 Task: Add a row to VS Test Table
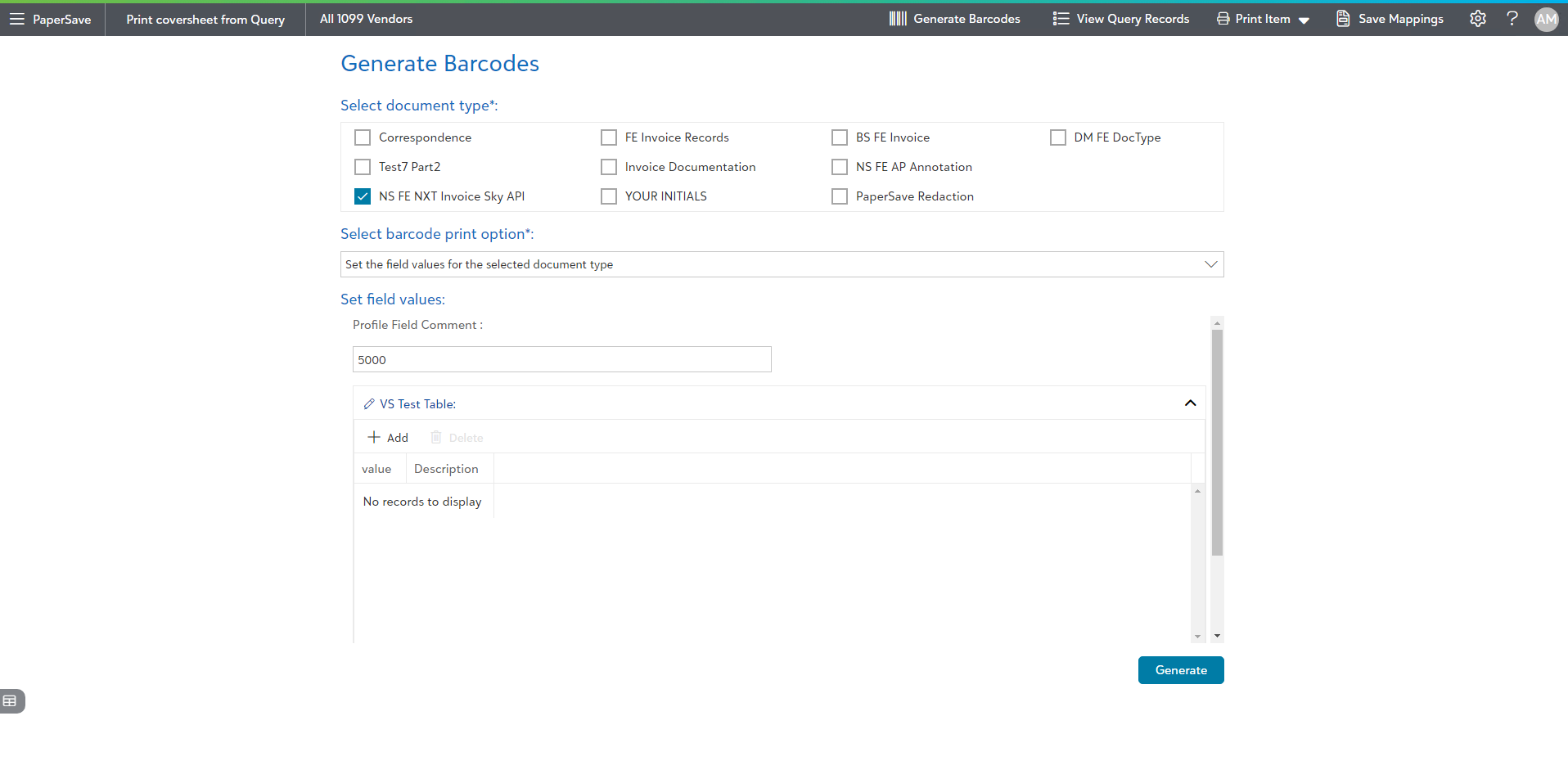point(388,438)
